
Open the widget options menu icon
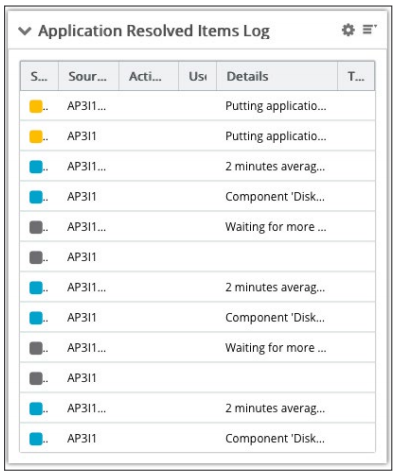coord(369,30)
